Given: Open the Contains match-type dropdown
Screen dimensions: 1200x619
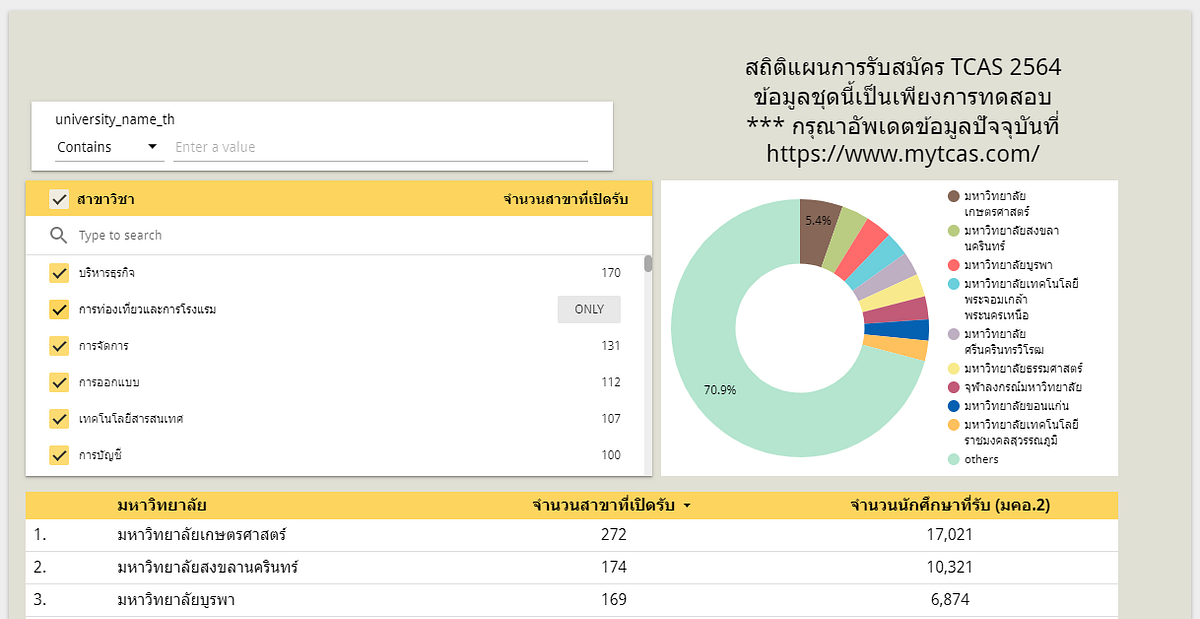Looking at the screenshot, I should pos(108,146).
